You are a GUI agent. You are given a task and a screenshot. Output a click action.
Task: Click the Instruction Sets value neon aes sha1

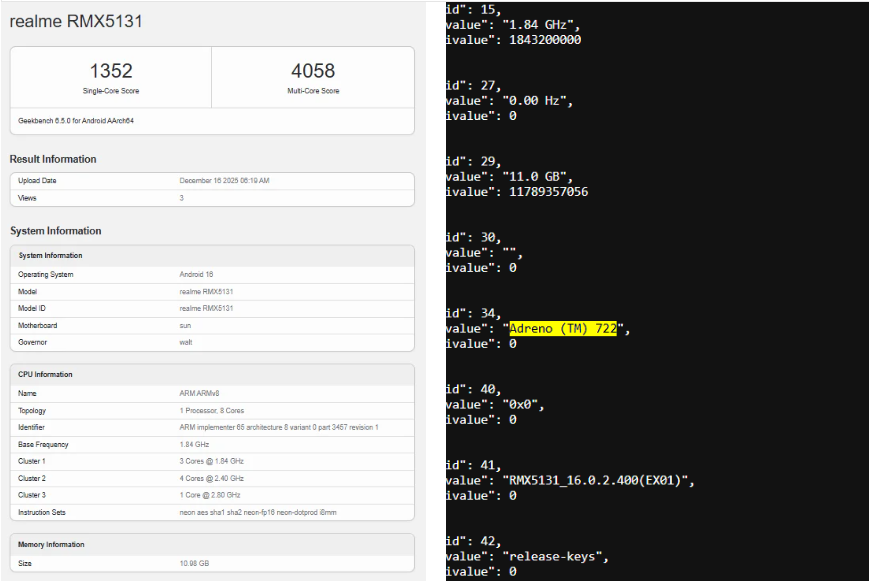(x=258, y=512)
